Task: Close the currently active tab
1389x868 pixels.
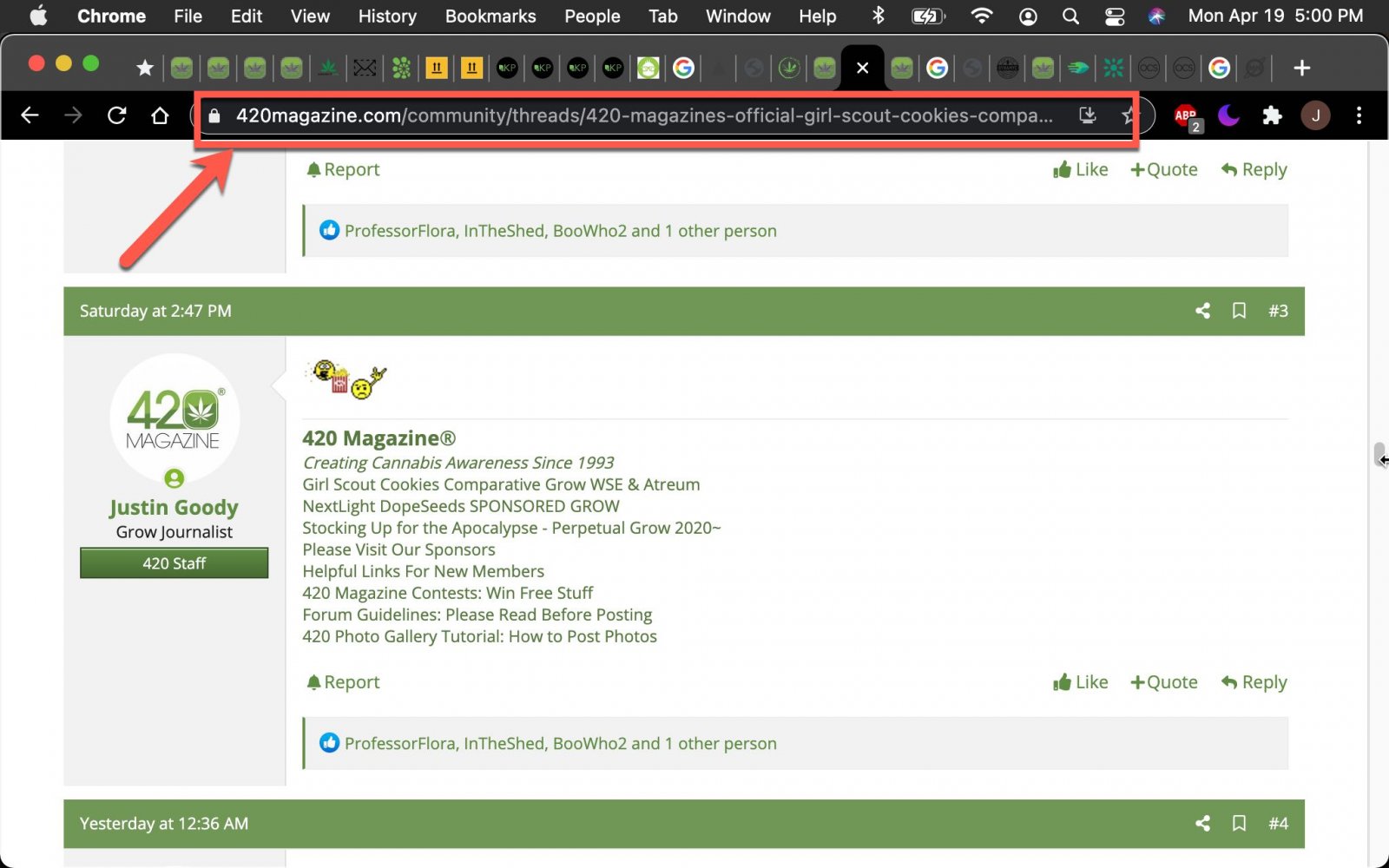Action: click(862, 68)
